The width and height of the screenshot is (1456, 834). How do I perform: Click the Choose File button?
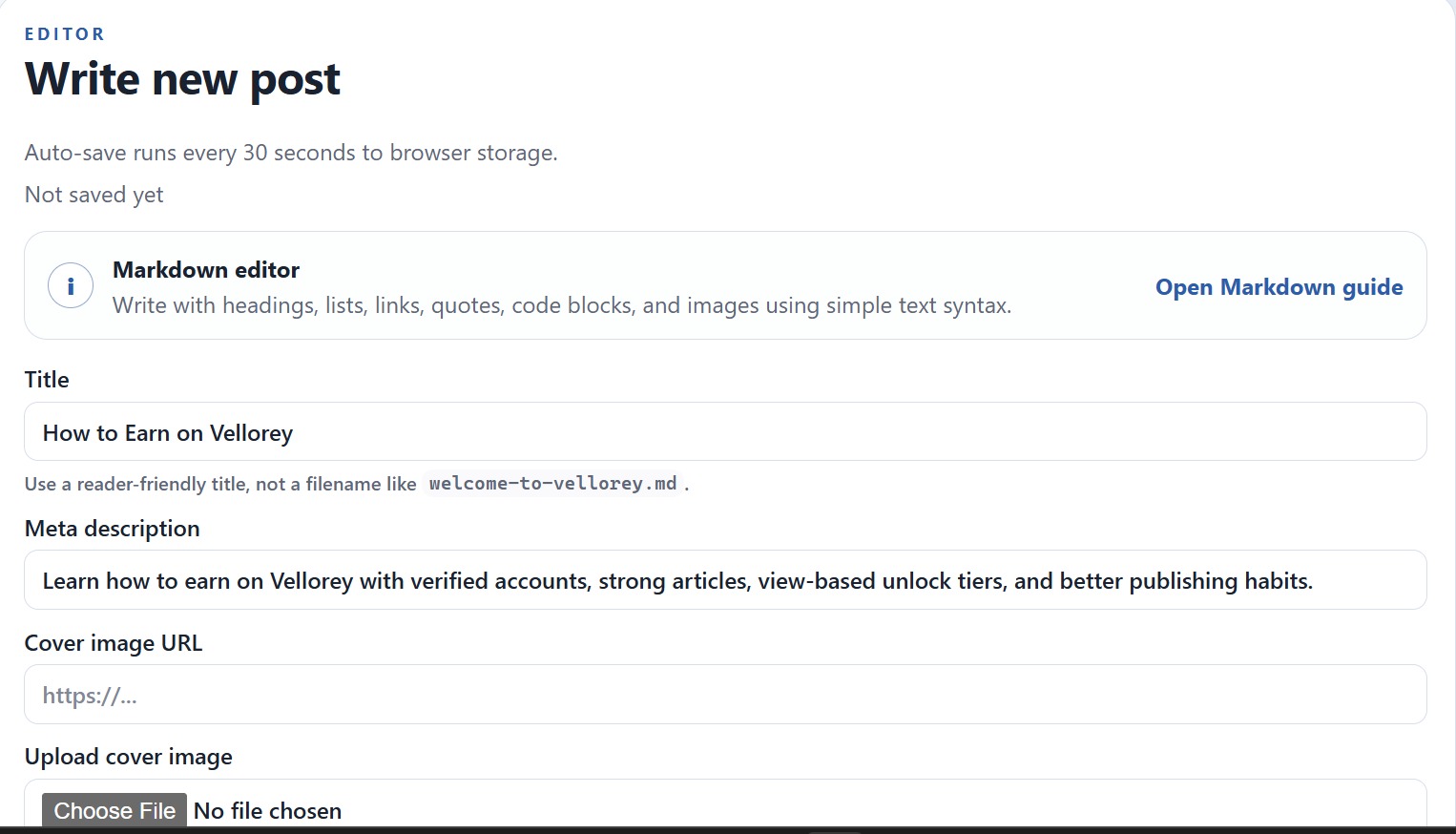tap(114, 810)
